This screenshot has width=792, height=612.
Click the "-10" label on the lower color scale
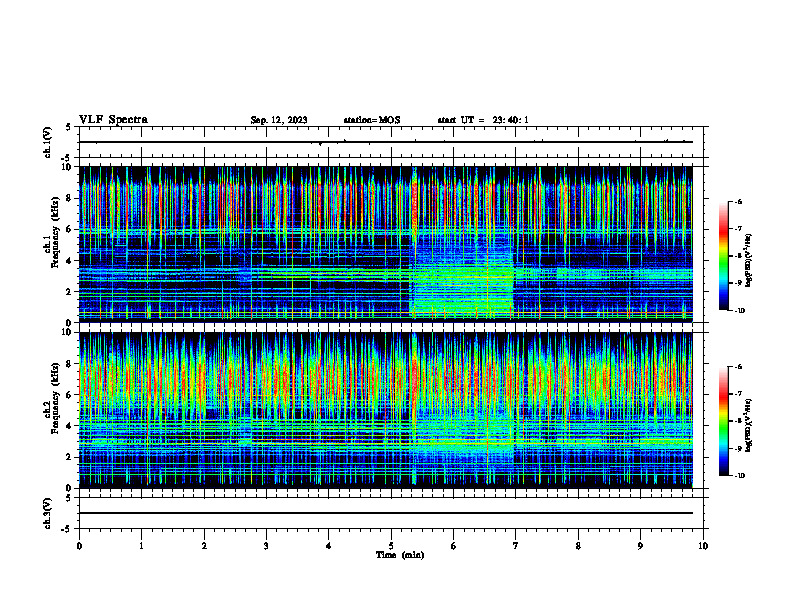739,476
